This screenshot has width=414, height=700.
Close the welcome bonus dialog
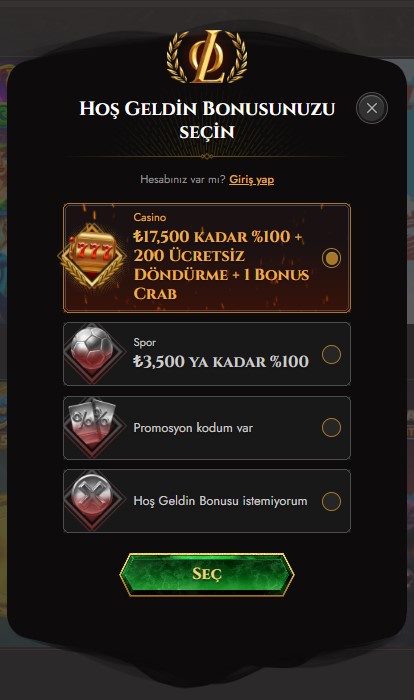[x=372, y=108]
